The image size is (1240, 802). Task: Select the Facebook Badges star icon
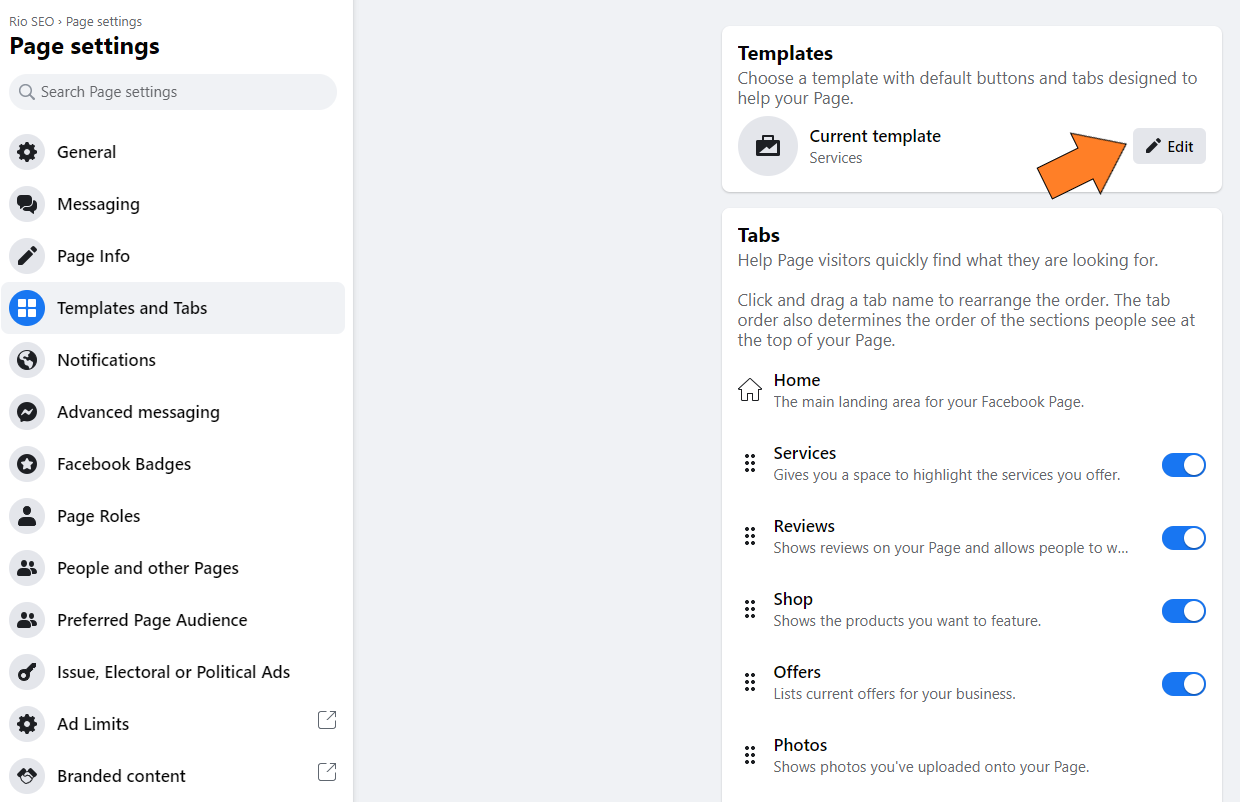click(x=26, y=463)
